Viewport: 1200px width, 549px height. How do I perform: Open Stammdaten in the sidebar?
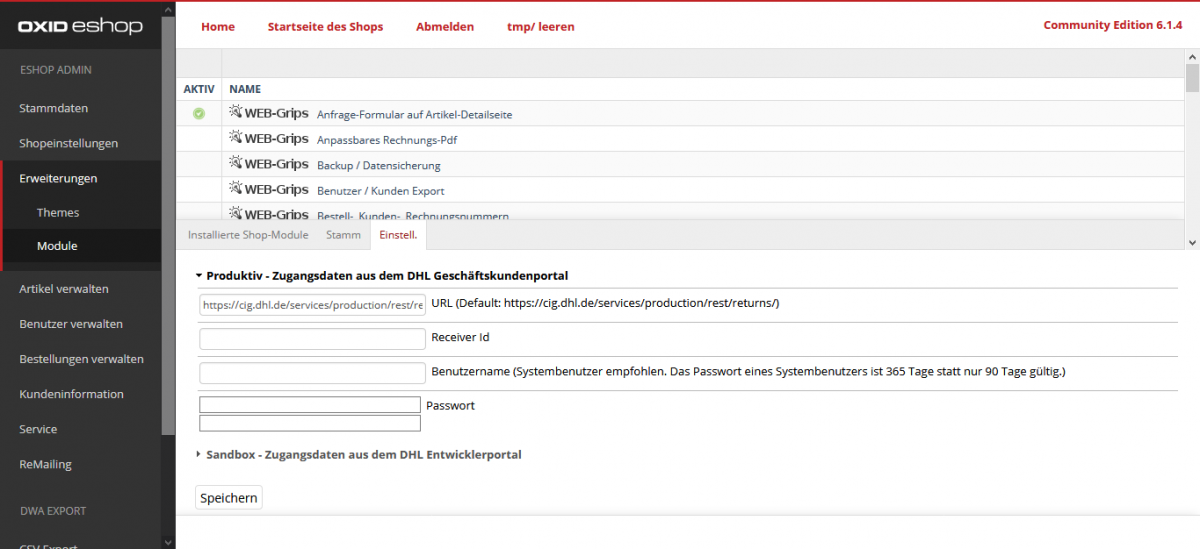pos(53,108)
